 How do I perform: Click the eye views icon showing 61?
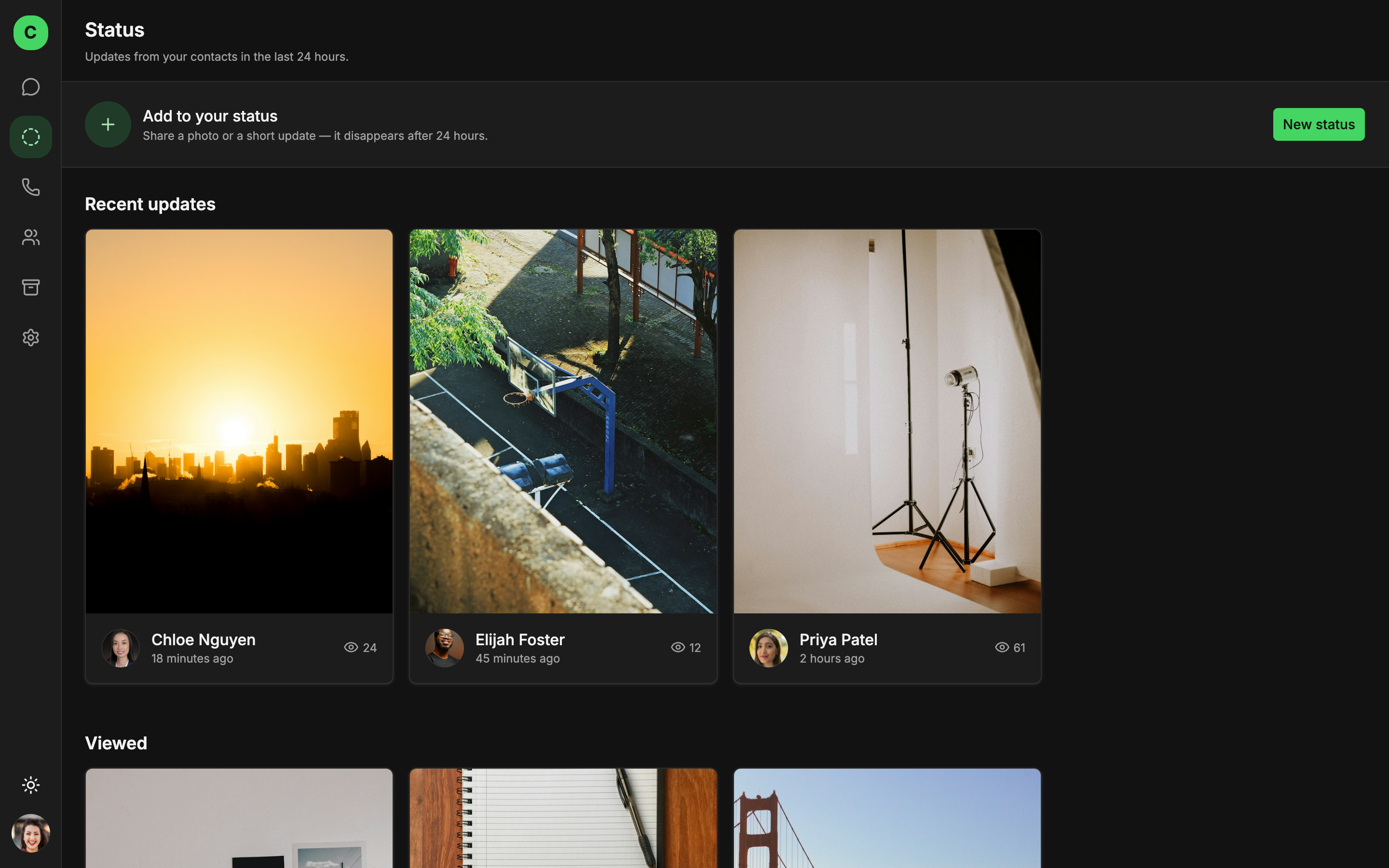1002,648
